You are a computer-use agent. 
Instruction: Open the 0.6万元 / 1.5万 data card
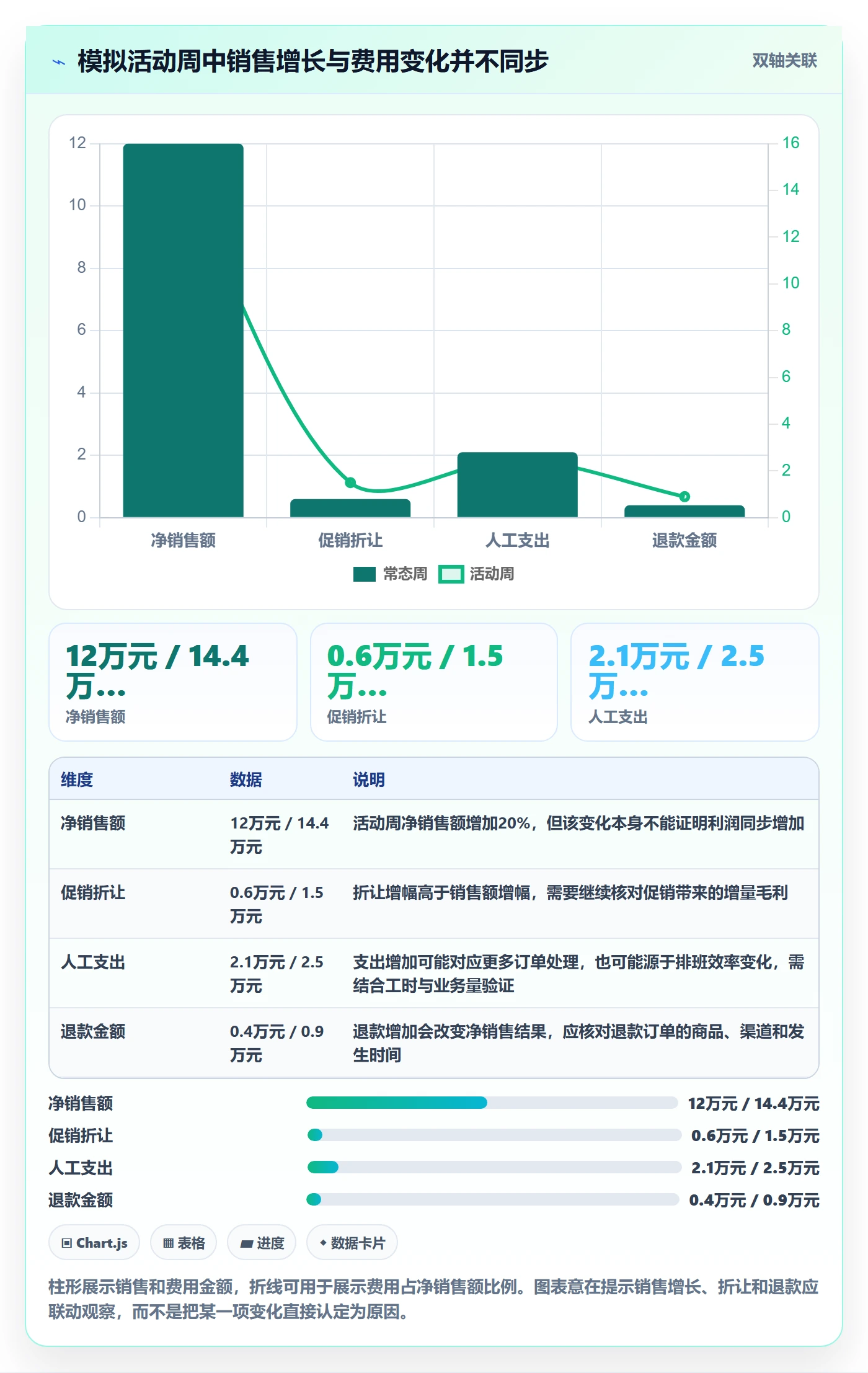(x=434, y=682)
